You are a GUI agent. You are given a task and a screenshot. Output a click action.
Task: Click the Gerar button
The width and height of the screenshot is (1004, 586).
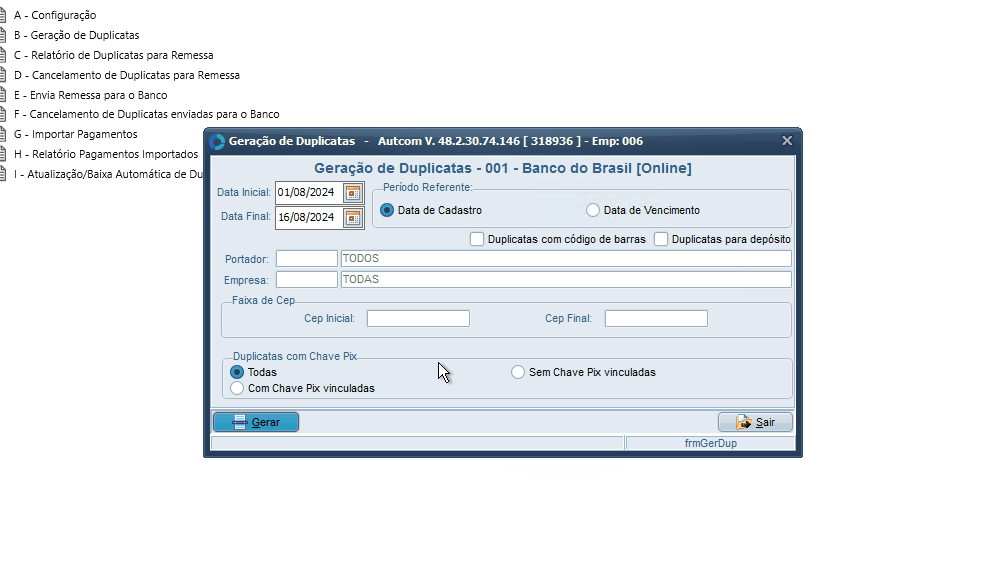pos(256,422)
